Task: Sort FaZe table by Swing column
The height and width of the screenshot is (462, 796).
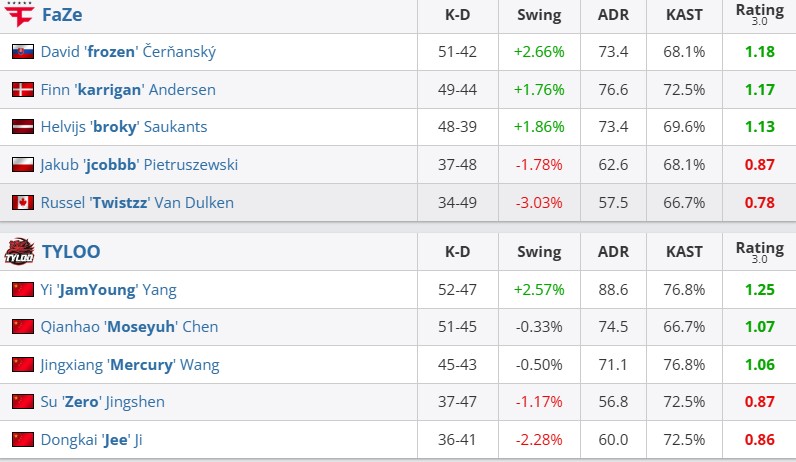Action: (539, 15)
